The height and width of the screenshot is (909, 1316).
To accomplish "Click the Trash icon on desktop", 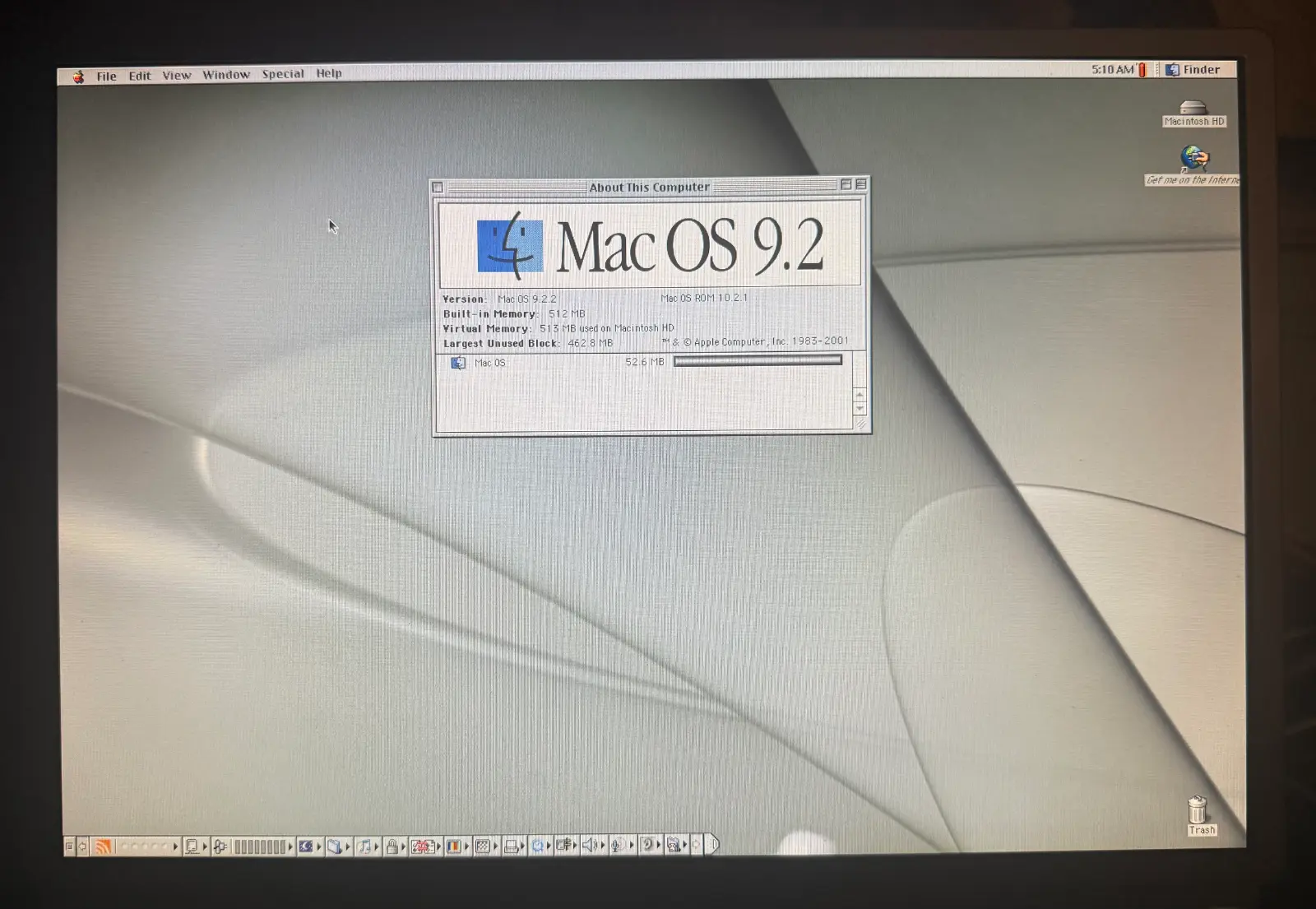I will tap(1198, 810).
